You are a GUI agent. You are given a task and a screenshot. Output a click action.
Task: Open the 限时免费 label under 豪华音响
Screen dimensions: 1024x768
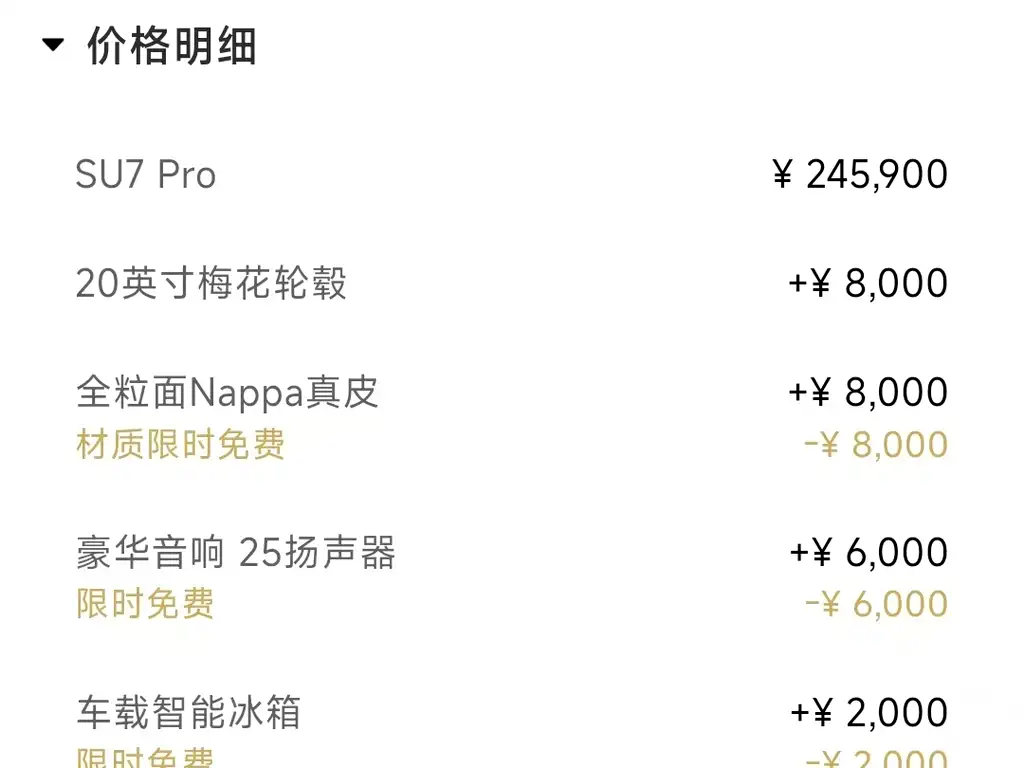pos(145,603)
